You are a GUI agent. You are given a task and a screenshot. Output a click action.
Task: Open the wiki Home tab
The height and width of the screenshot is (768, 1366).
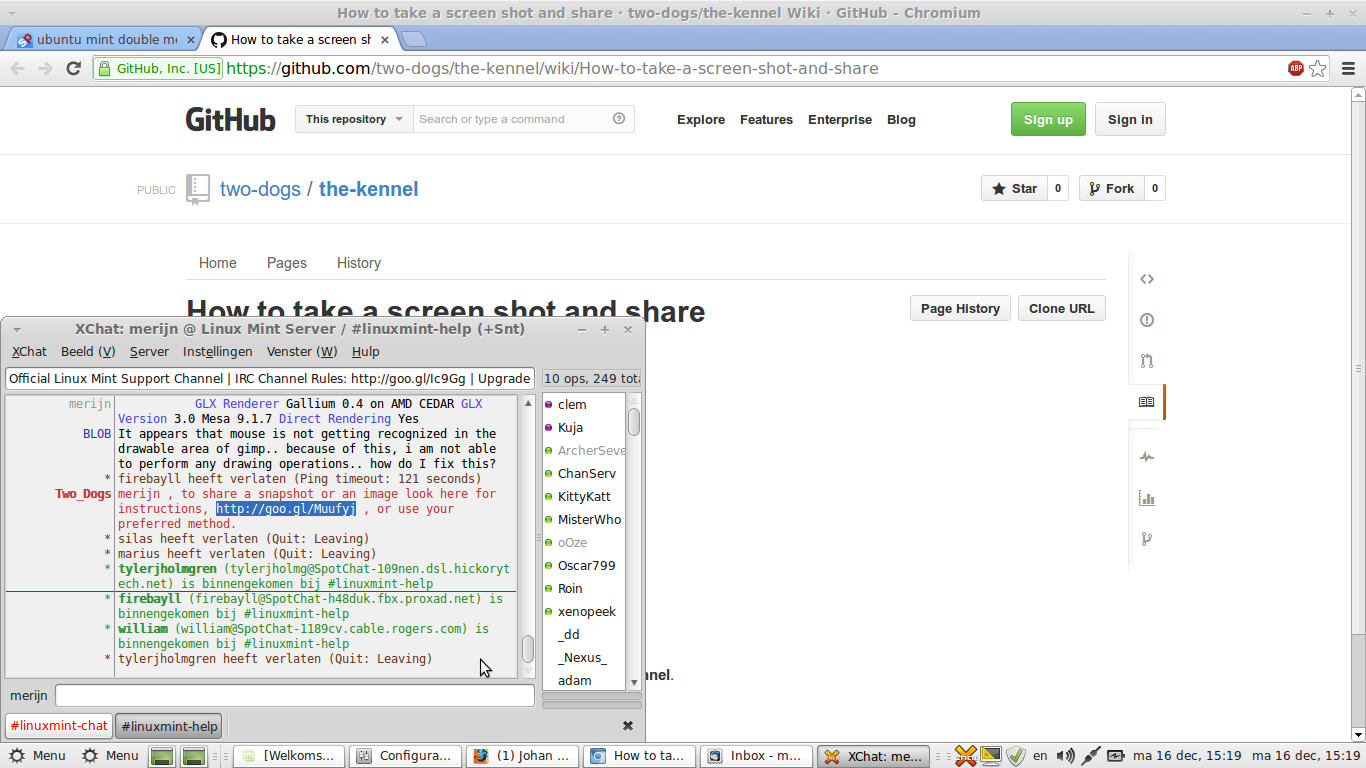(x=218, y=263)
